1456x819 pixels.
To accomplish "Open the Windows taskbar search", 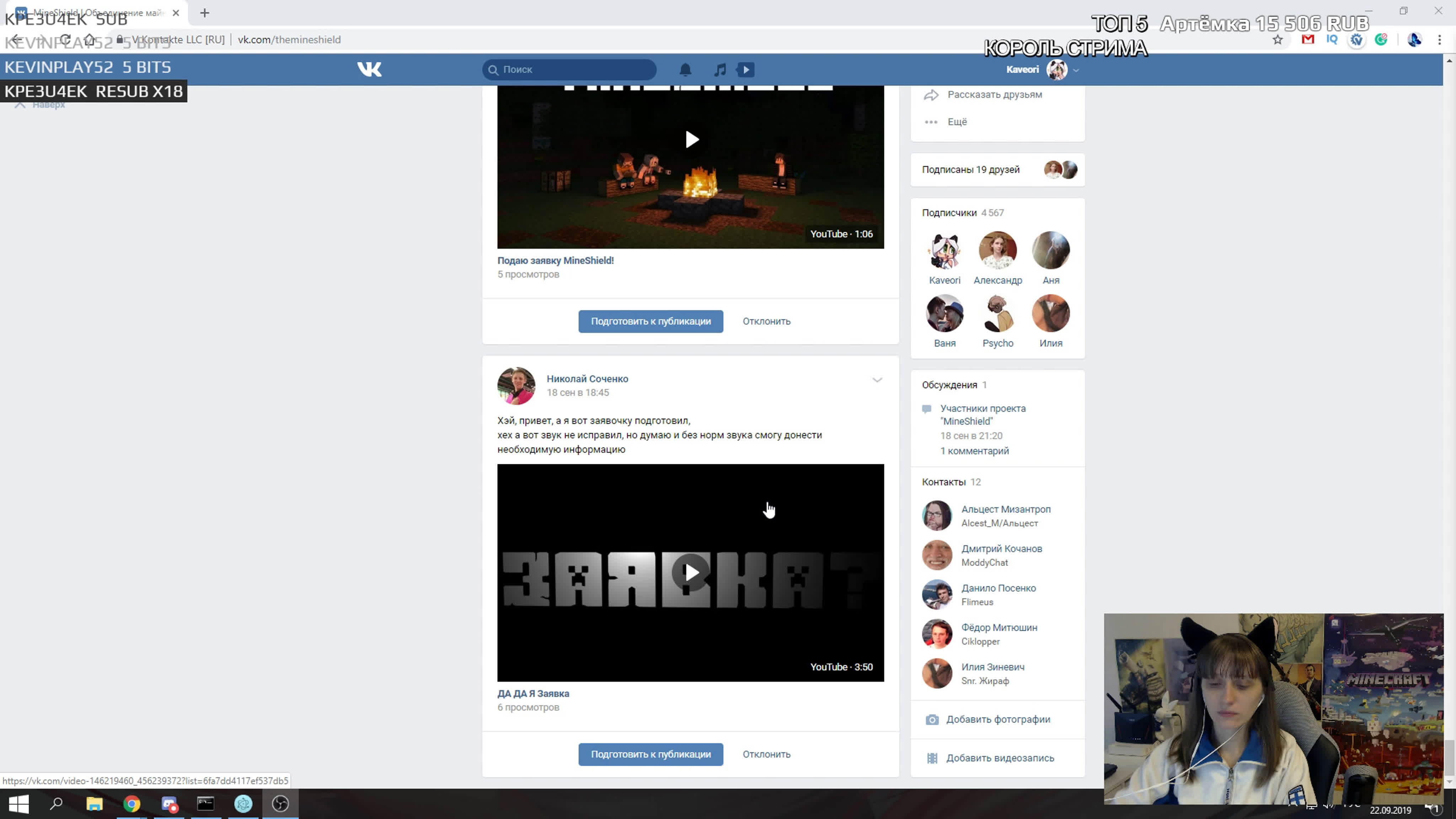I will pos(56,804).
